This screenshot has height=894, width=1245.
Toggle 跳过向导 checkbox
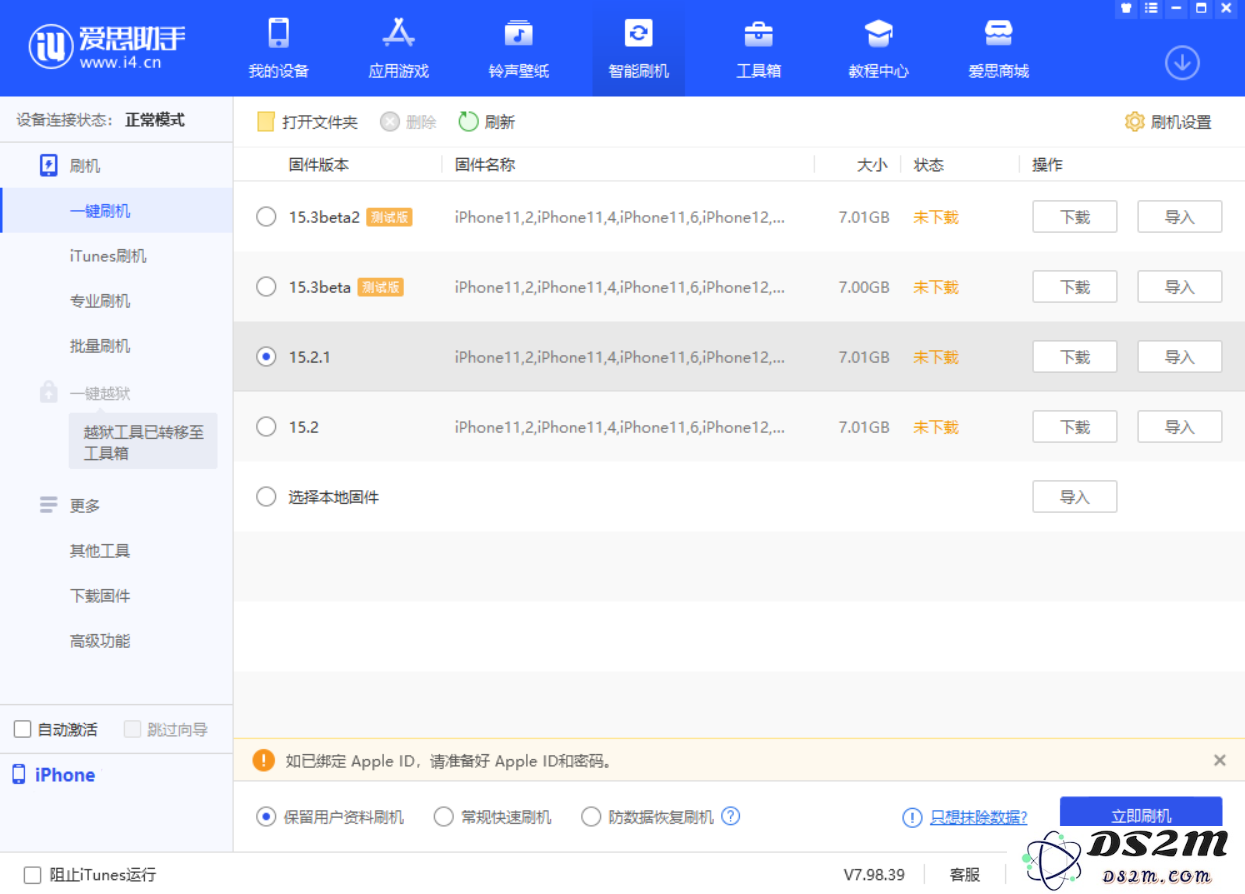pos(132,729)
